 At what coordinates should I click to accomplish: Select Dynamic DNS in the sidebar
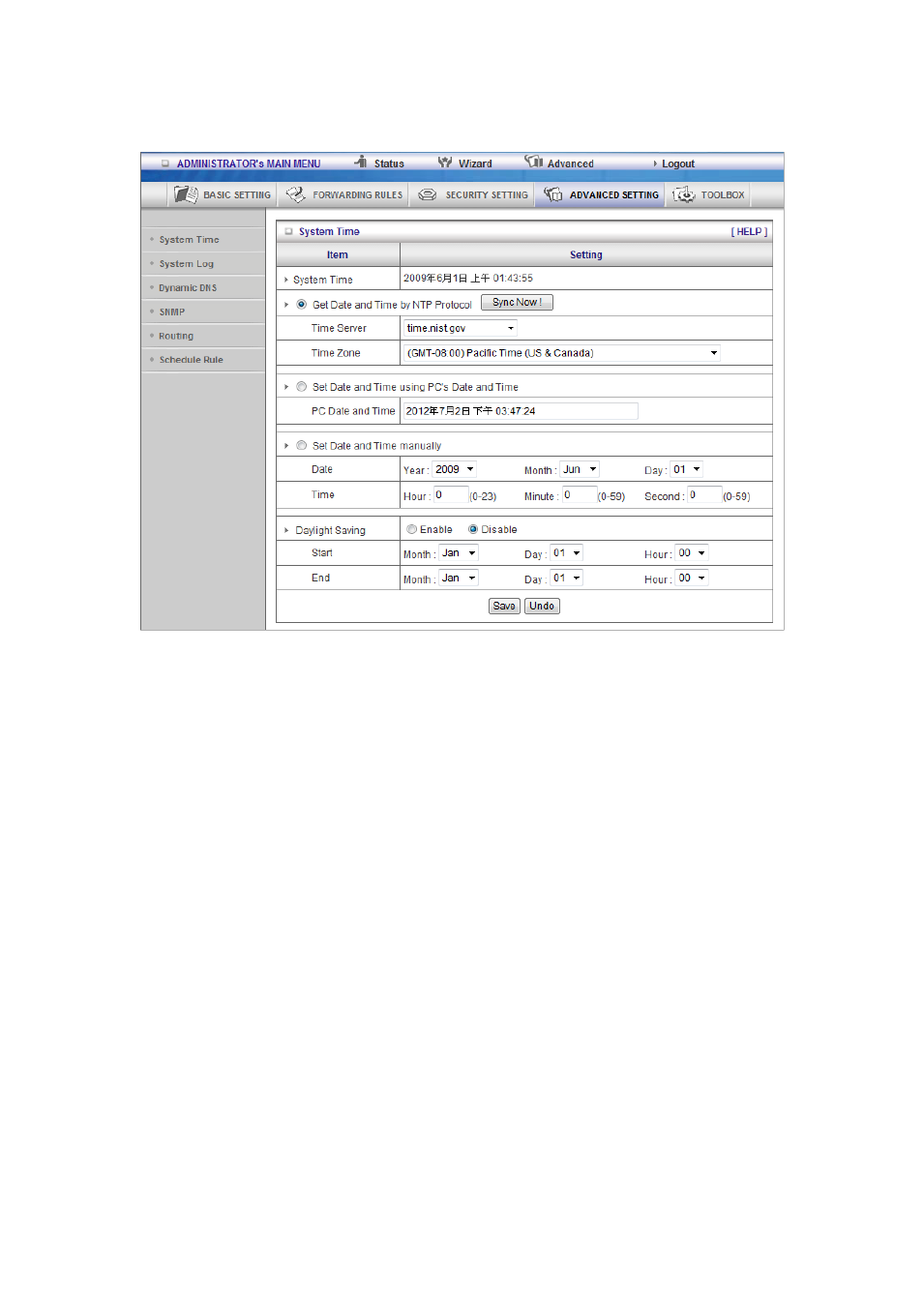click(x=188, y=288)
